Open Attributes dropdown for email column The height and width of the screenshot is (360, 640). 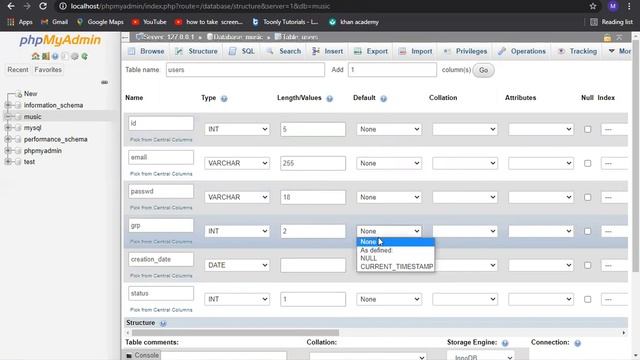[541, 163]
